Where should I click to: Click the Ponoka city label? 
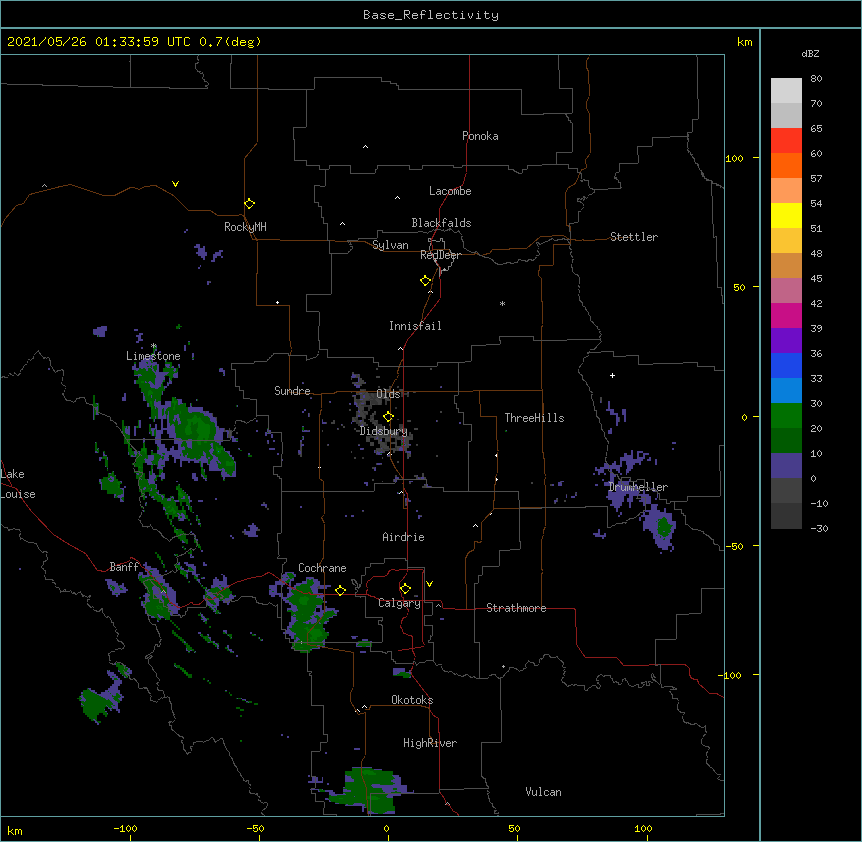480,136
